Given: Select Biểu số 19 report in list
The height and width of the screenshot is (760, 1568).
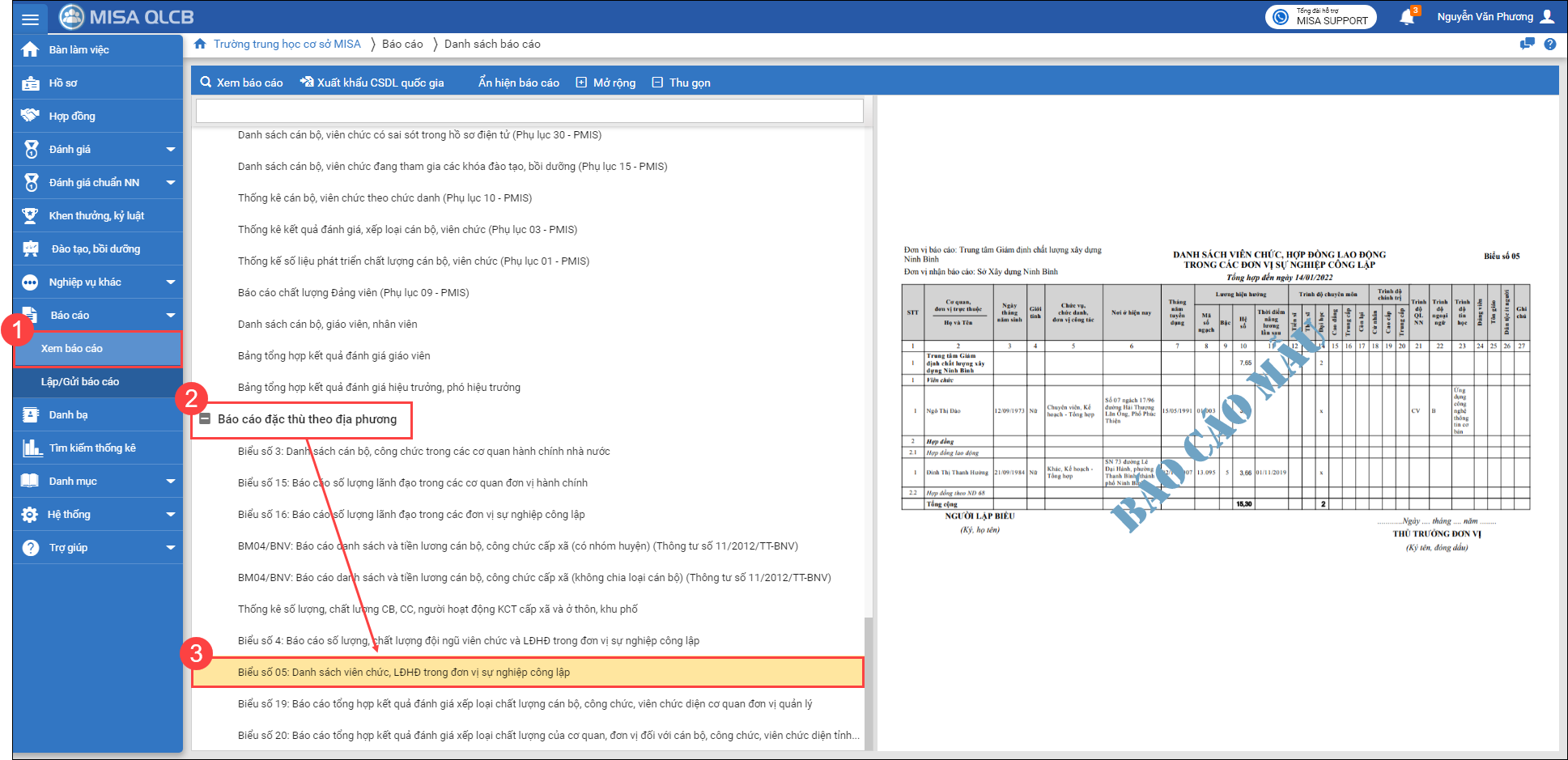Looking at the screenshot, I should (525, 704).
